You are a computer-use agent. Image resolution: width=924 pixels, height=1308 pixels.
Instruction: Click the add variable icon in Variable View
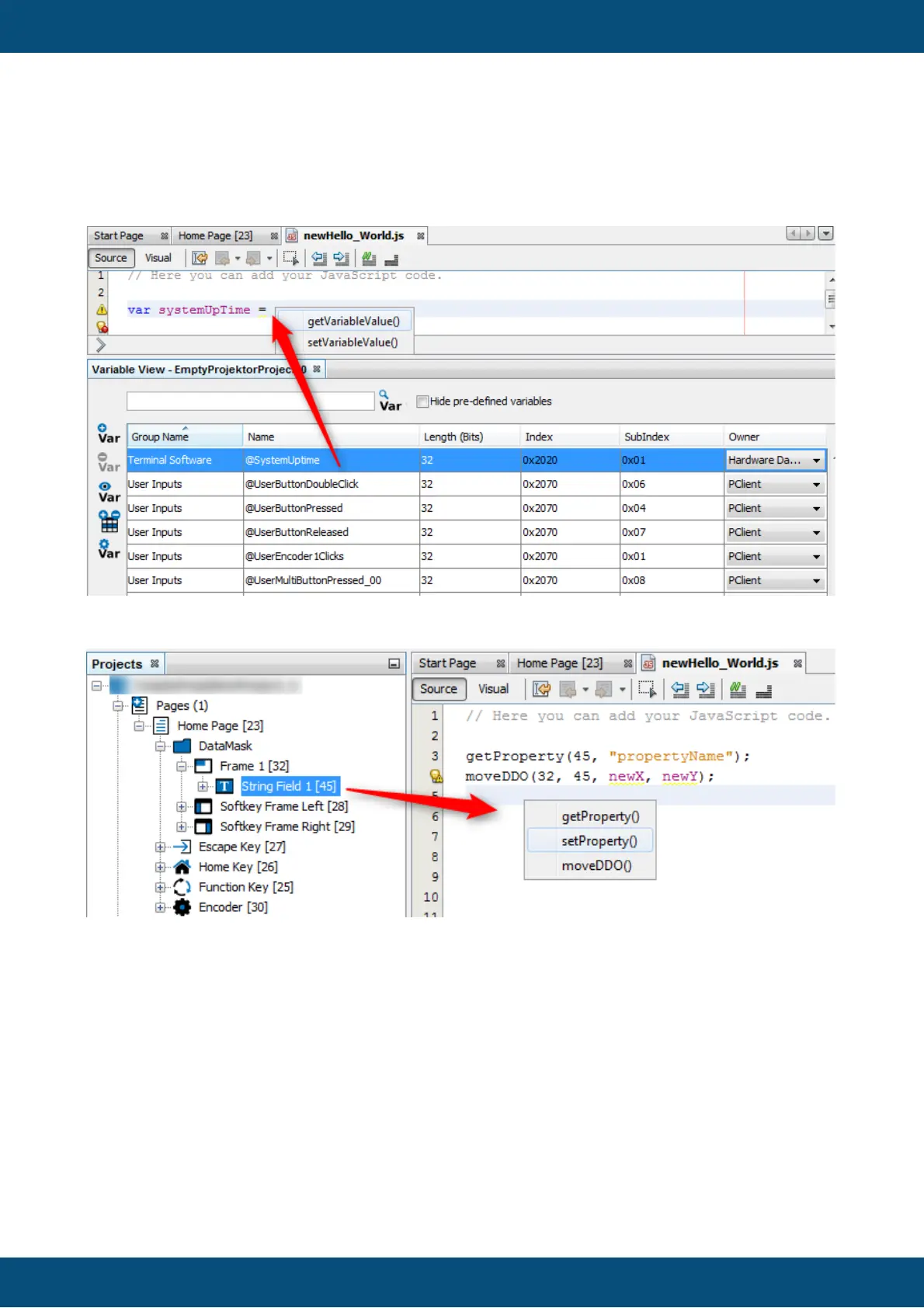pos(108,434)
